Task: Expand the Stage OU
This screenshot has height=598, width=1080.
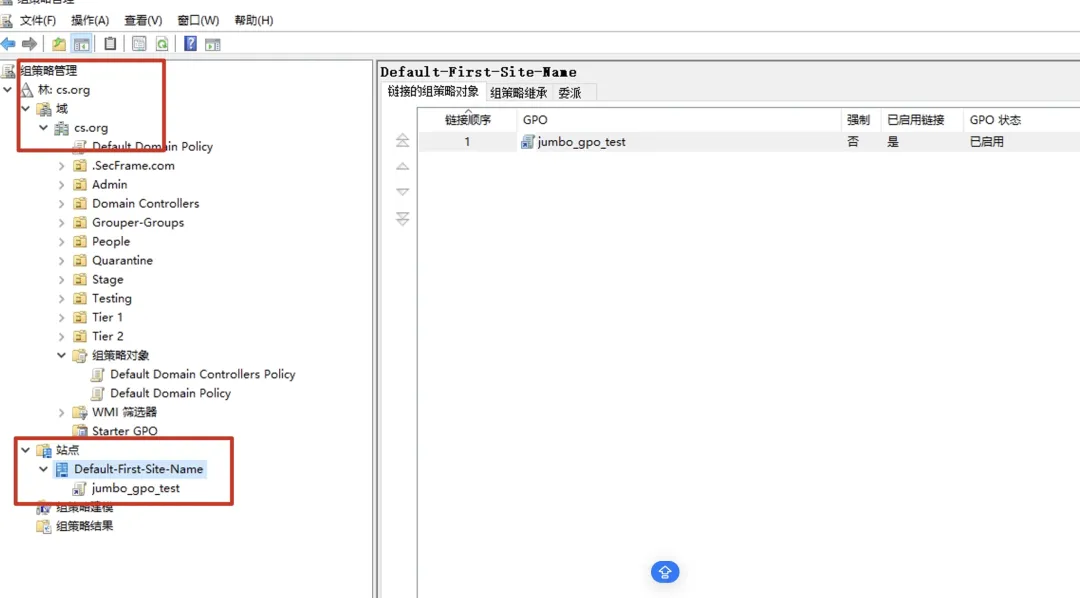Action: coord(61,280)
